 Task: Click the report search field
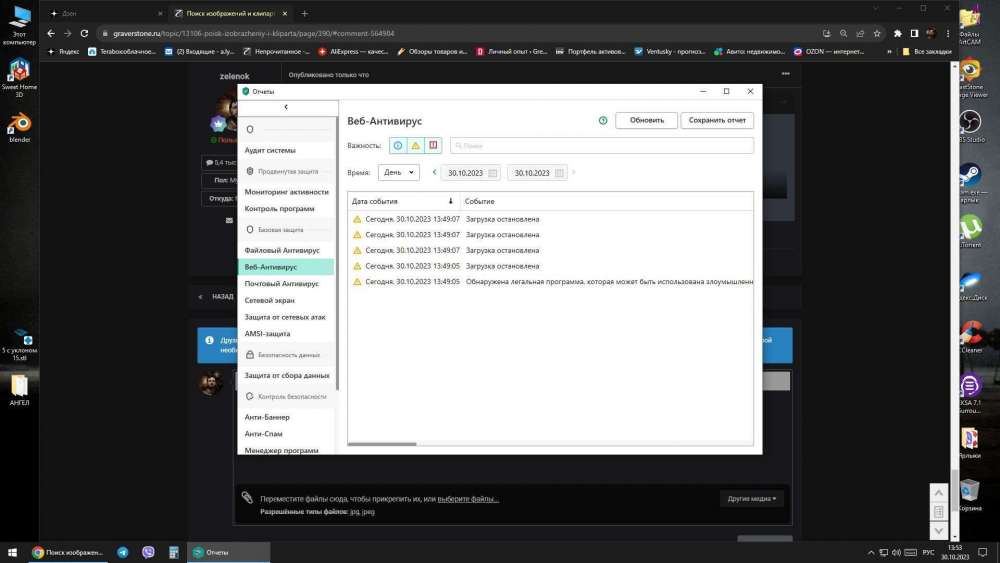pos(600,145)
